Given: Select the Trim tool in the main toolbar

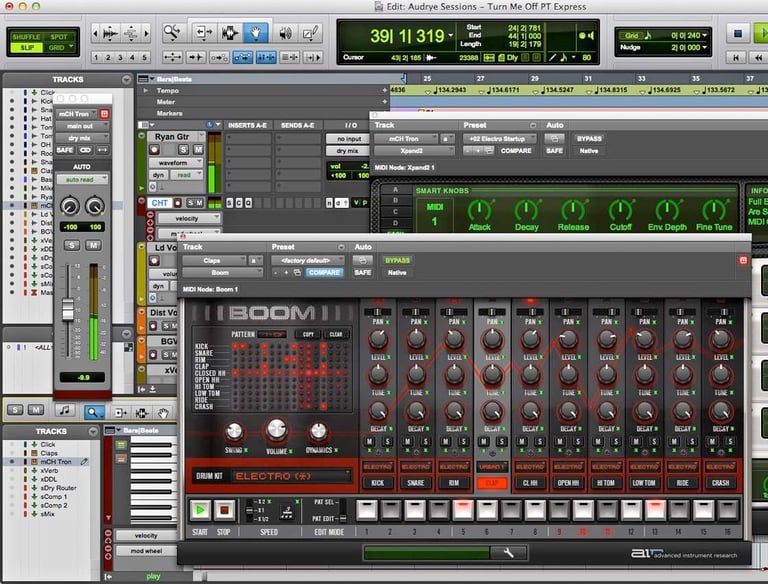Looking at the screenshot, I should click(205, 33).
